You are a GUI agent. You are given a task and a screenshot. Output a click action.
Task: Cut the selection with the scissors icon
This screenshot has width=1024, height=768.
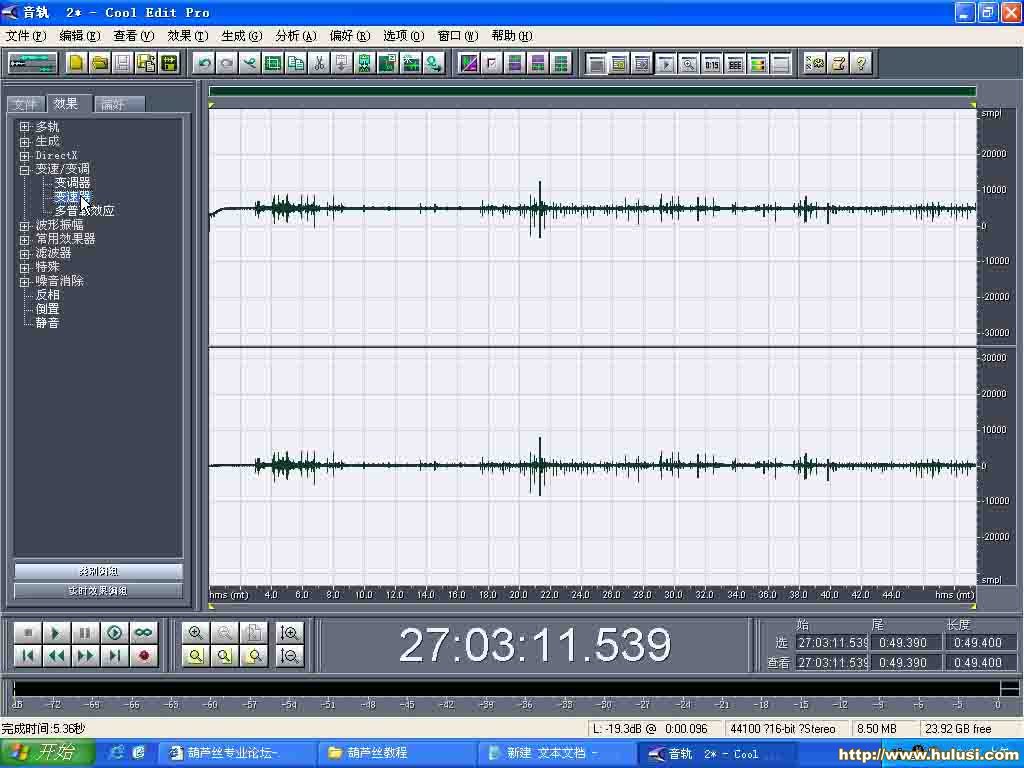tap(319, 63)
